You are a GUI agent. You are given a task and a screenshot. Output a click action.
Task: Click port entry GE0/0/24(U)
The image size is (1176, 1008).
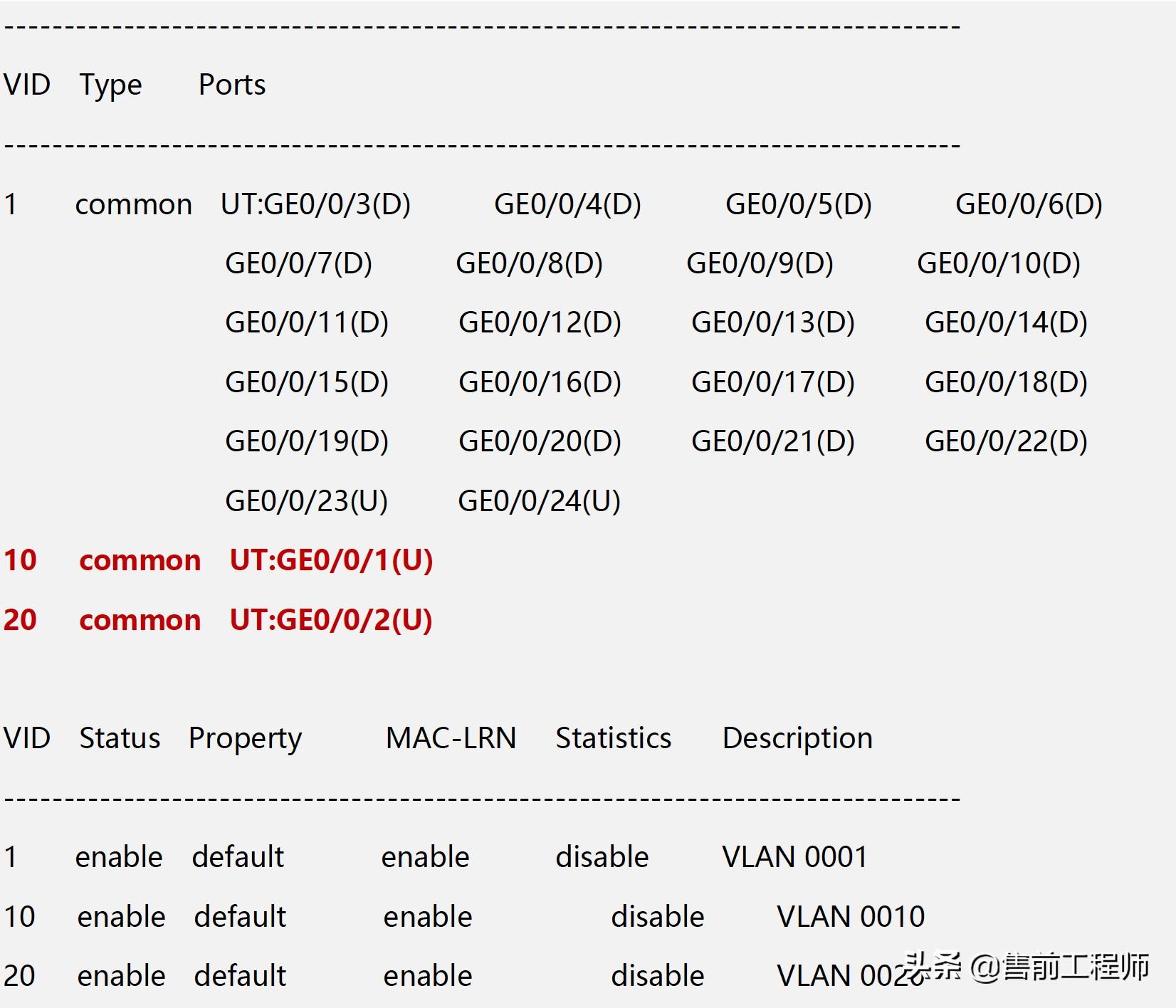point(539,501)
